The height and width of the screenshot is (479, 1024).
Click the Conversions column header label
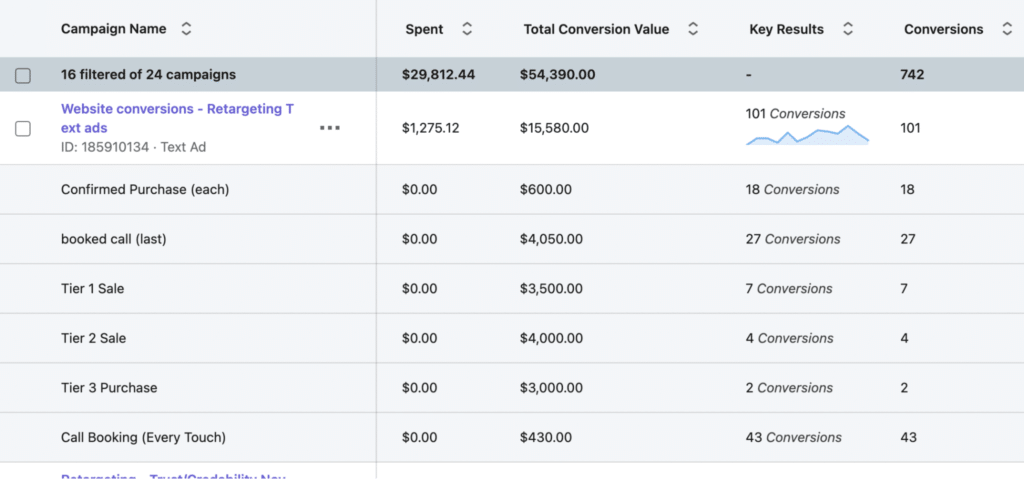(944, 29)
